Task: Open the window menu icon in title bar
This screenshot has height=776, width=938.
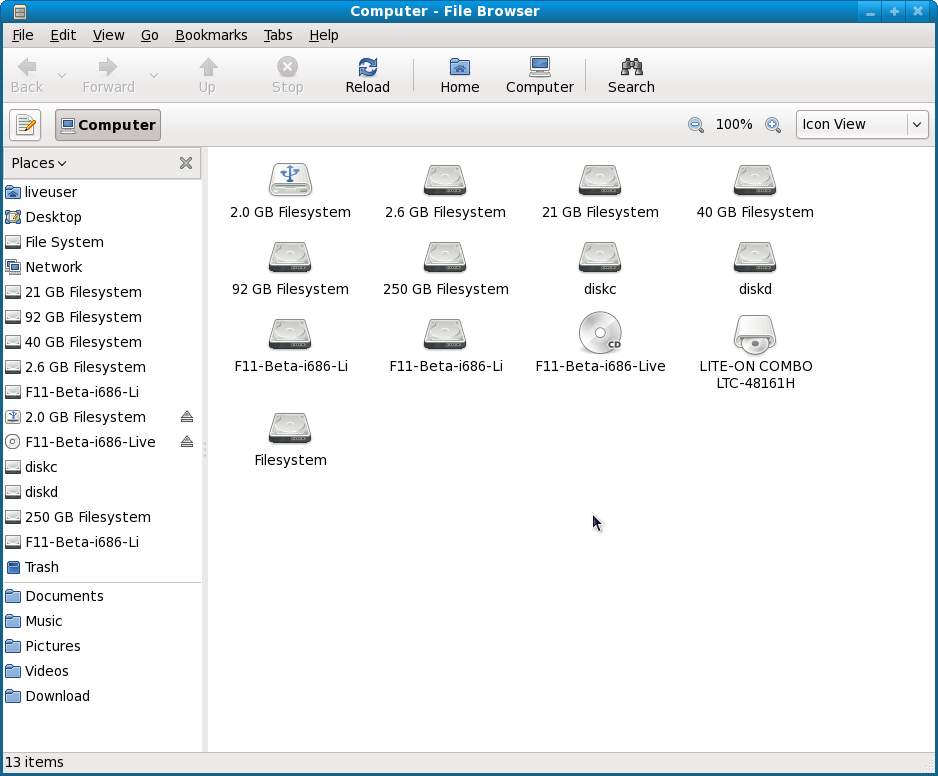Action: tap(19, 11)
